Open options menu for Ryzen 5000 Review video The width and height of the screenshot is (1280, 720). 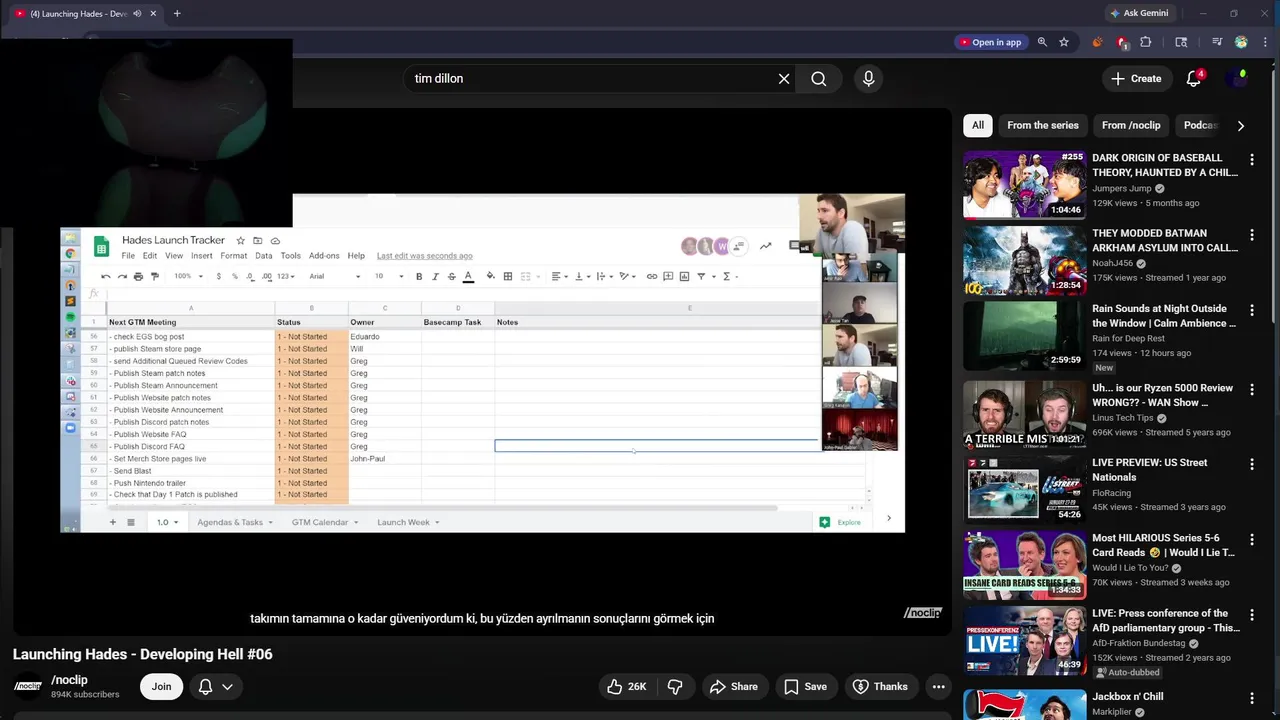coord(1251,390)
